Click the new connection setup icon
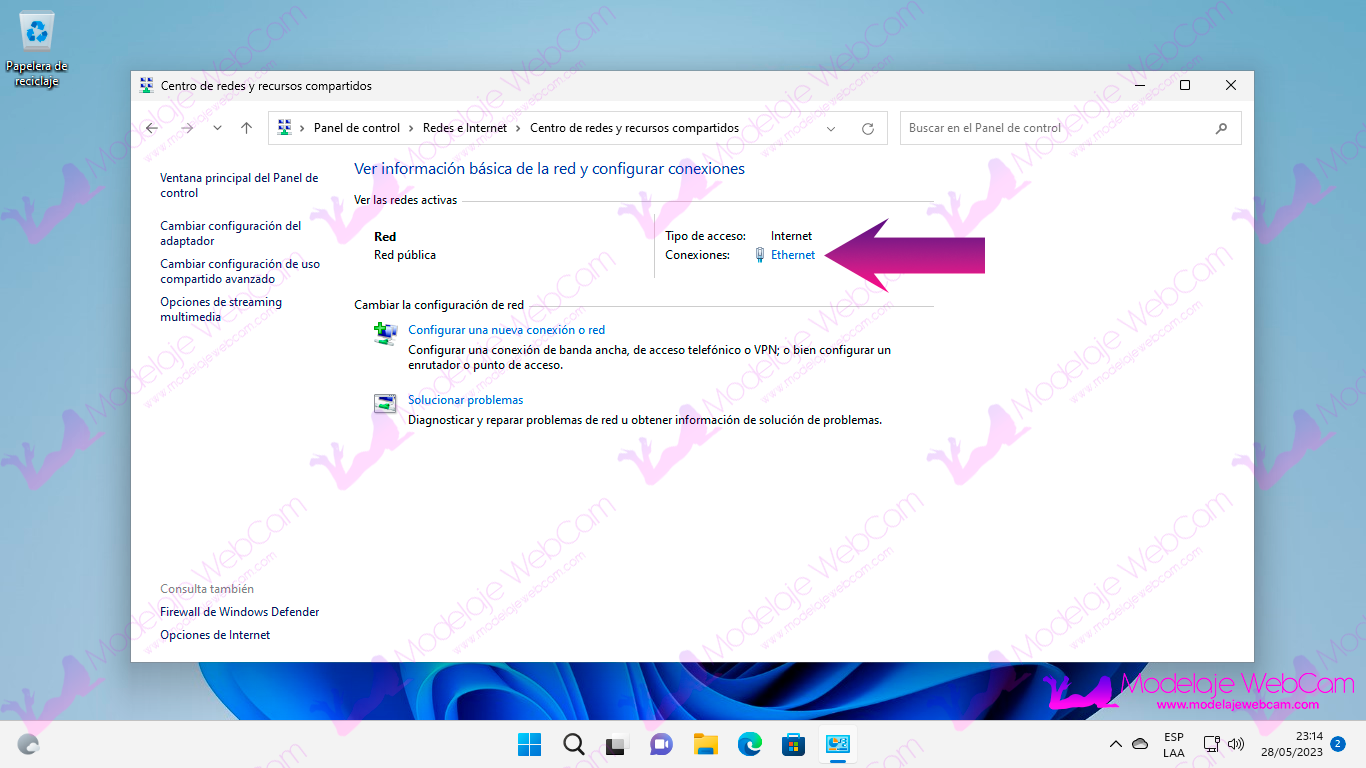This screenshot has width=1366, height=768. point(385,334)
